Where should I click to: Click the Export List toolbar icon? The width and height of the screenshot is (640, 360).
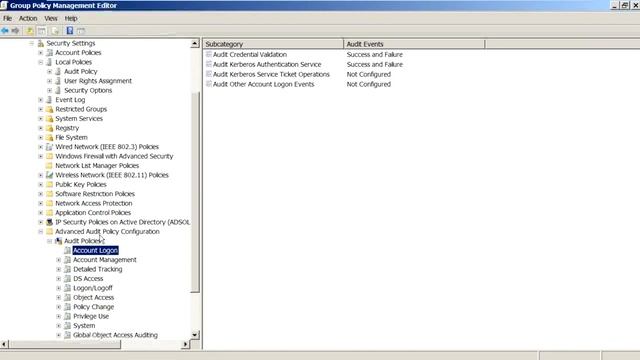[x=55, y=31]
